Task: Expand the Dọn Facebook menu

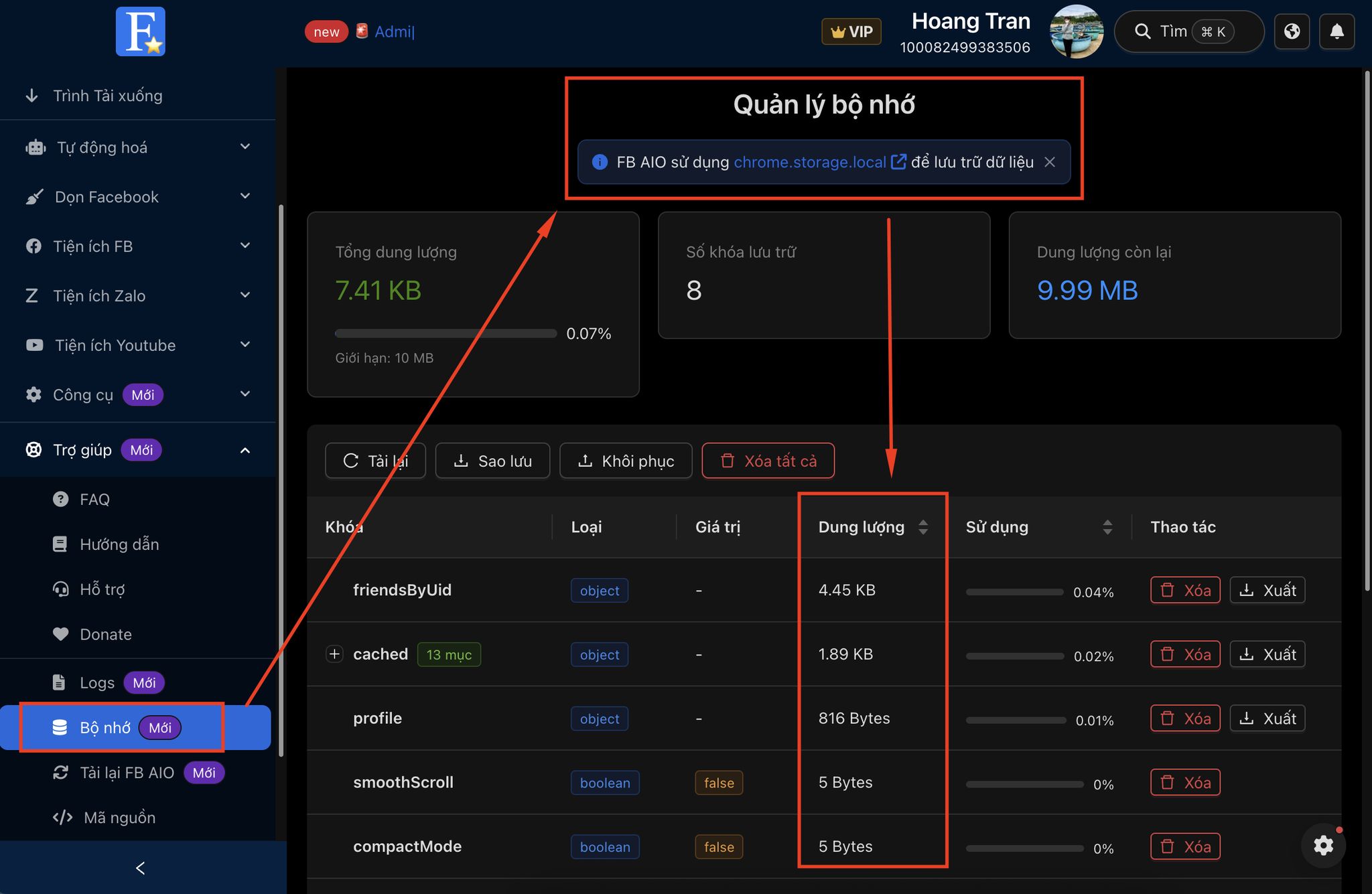Action: click(x=137, y=197)
